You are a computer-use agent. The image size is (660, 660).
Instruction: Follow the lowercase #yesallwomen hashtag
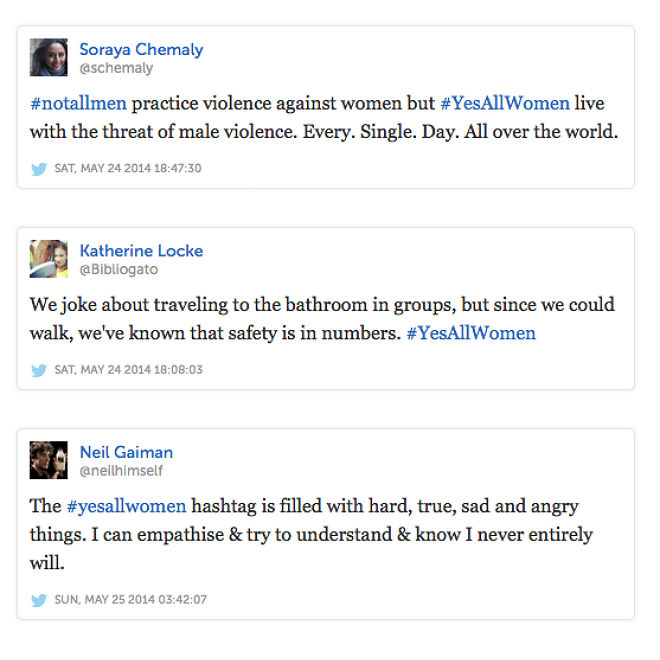(126, 506)
